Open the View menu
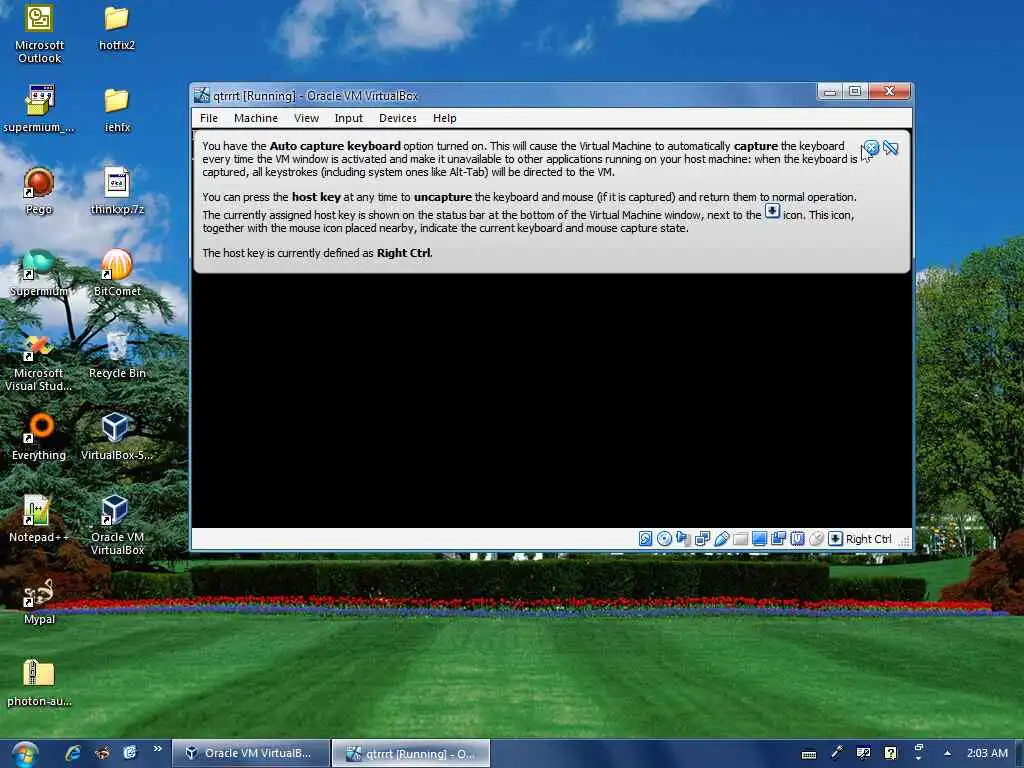Viewport: 1024px width, 768px height. point(306,118)
